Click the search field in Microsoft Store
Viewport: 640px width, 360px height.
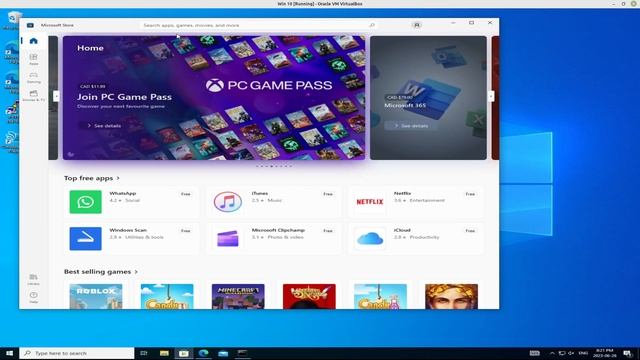(x=257, y=25)
